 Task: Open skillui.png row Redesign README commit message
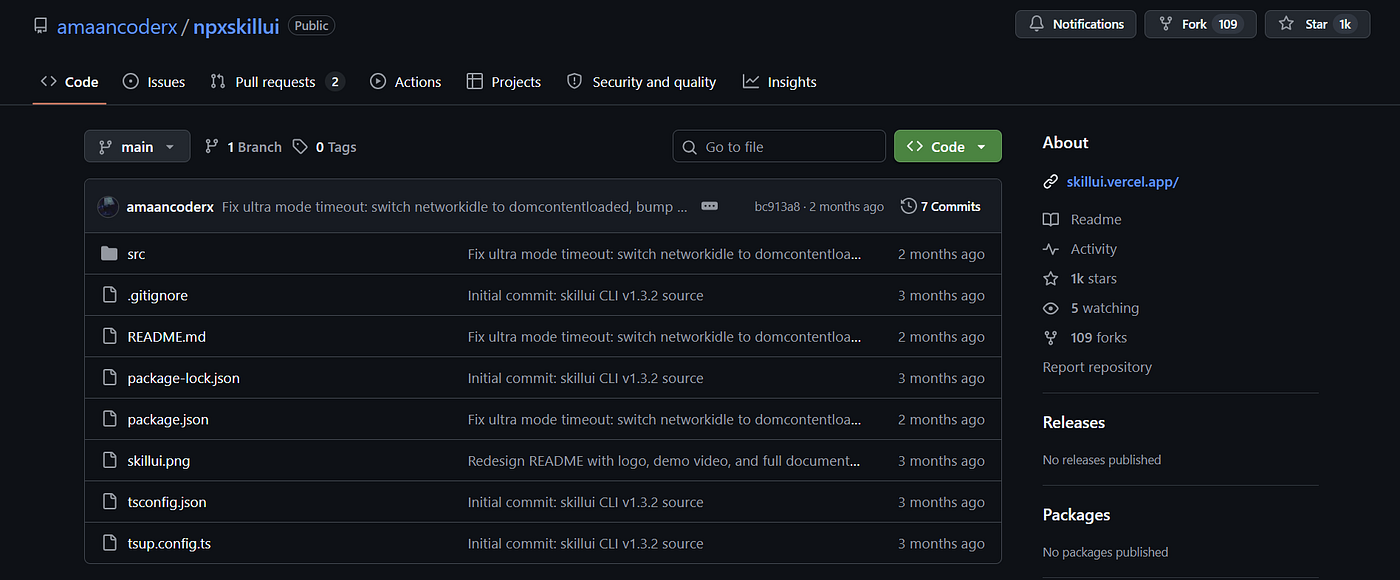point(664,461)
